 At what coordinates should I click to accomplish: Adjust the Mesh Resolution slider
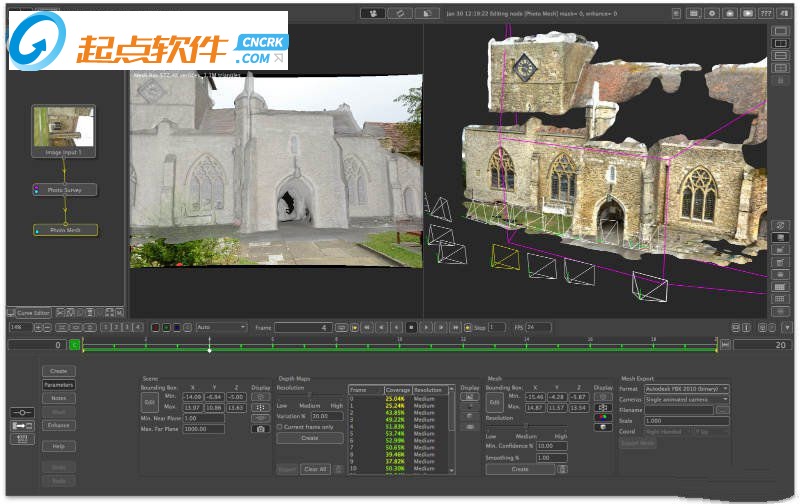pos(527,427)
